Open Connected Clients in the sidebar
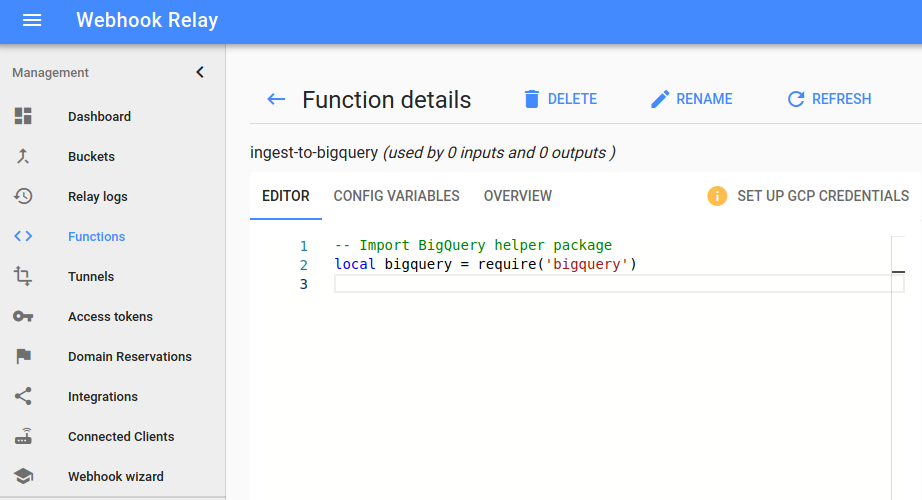Screen dimensions: 922x500 [121, 436]
